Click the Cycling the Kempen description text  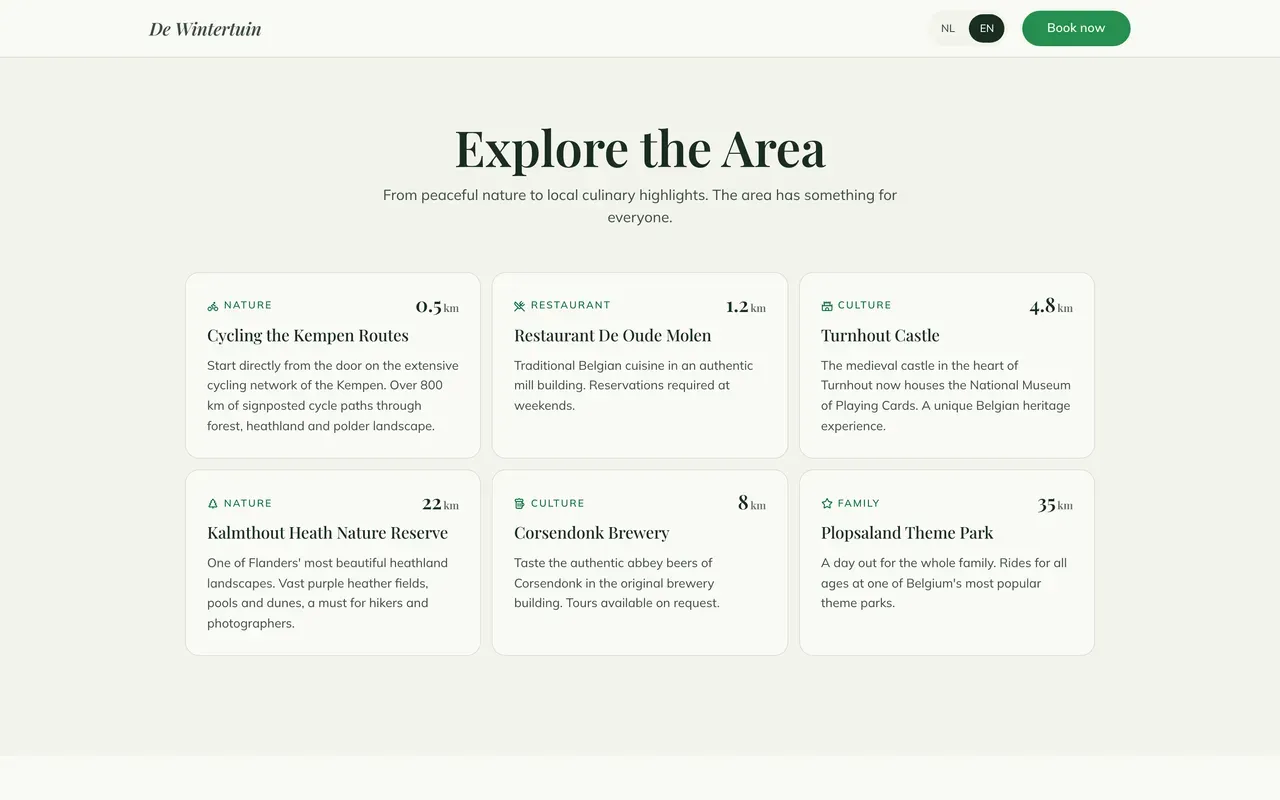tap(333, 396)
